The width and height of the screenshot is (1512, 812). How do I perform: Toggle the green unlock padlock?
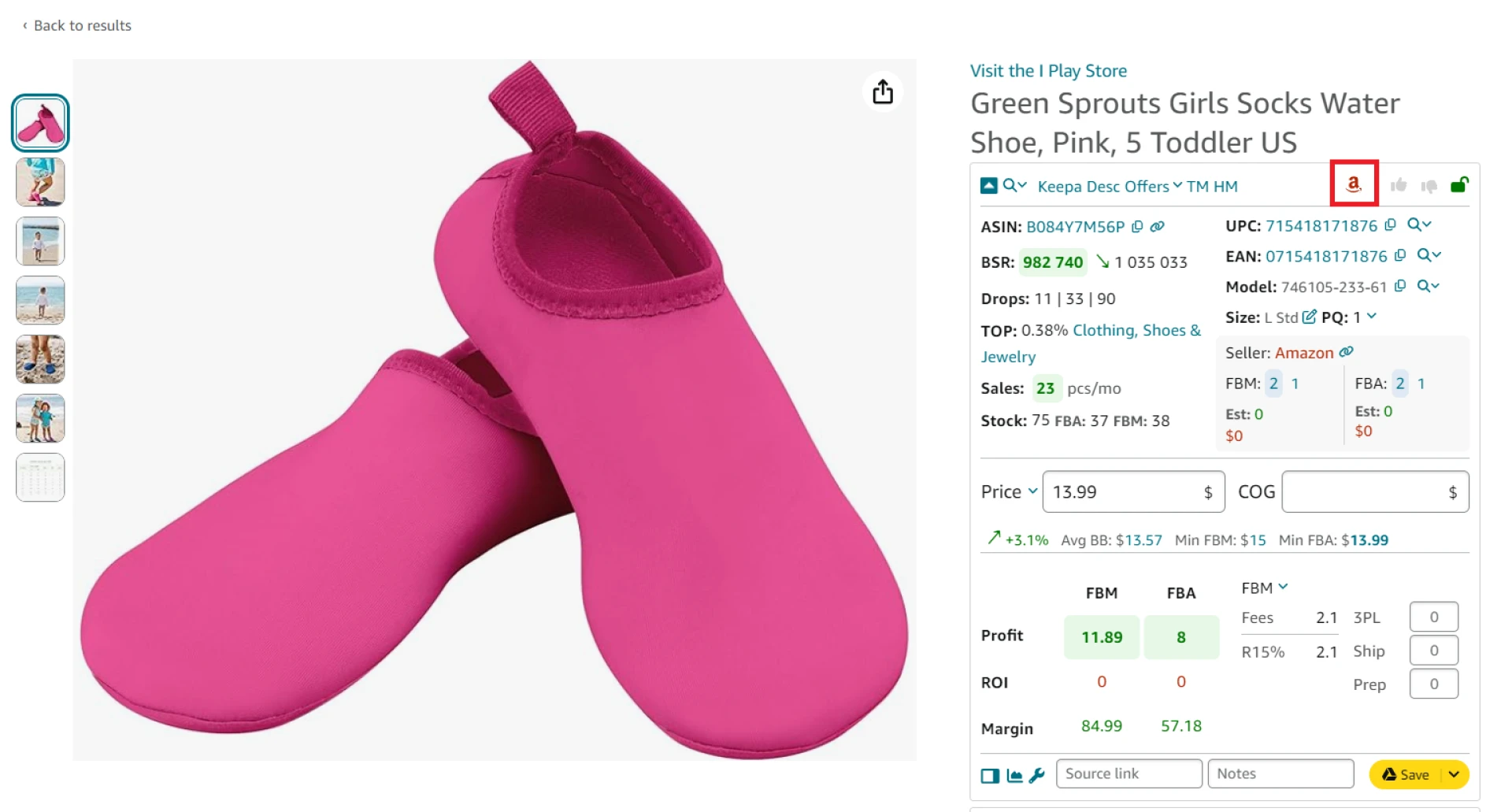point(1460,185)
